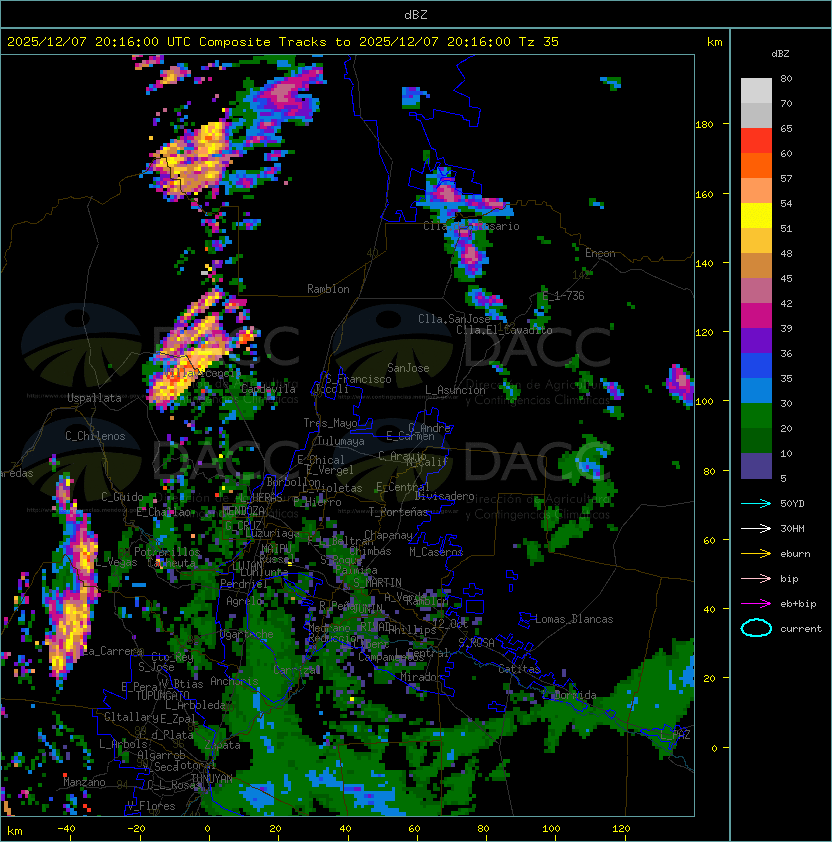Pick the magenta swatch in the dBZ legend
The width and height of the screenshot is (832, 842).
tap(756, 316)
